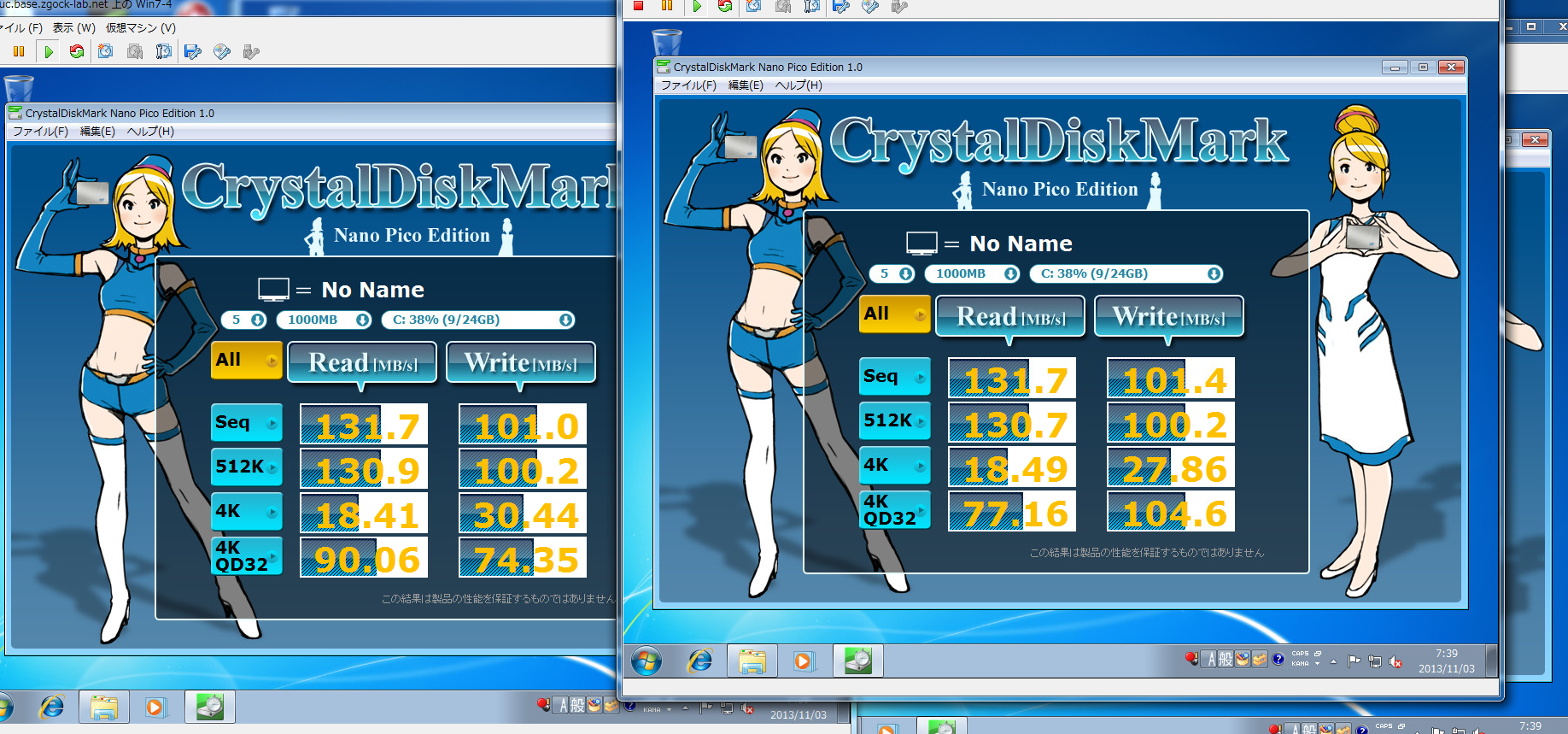Click CrystalDiskMark taskbar button in right VM
The height and width of the screenshot is (734, 1568).
coord(857,661)
